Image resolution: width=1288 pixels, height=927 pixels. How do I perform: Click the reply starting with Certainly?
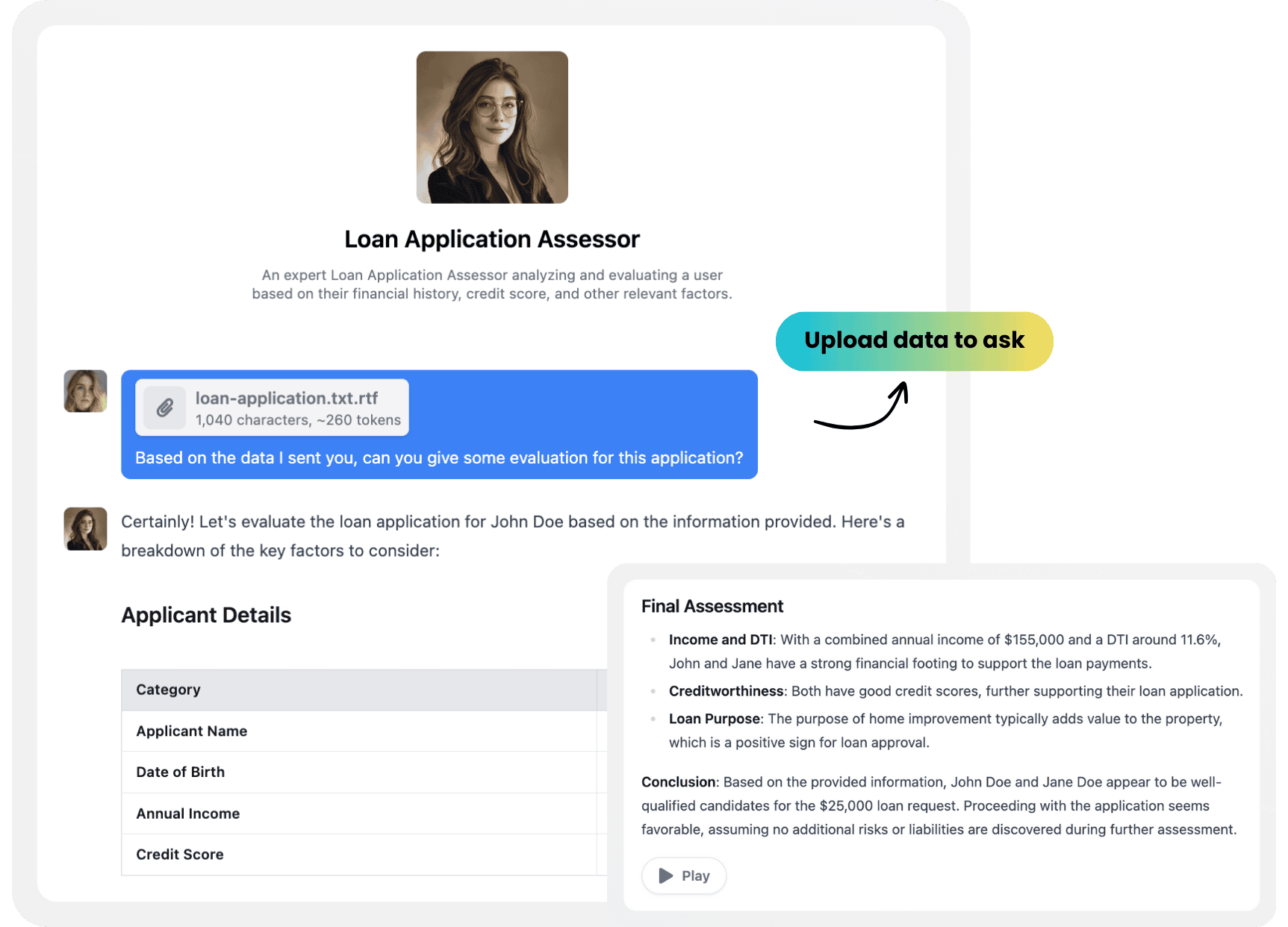pyautogui.click(x=513, y=536)
